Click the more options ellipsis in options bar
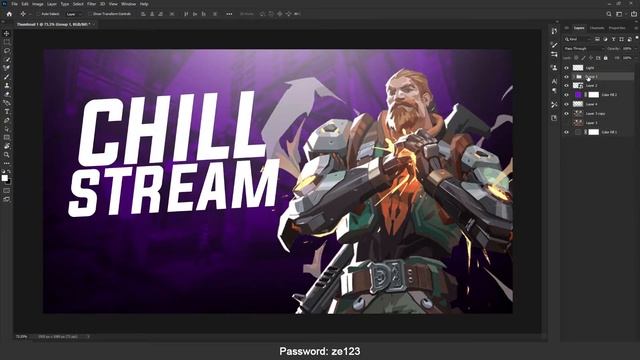Viewport: 640px width, 360px height. tap(229, 14)
